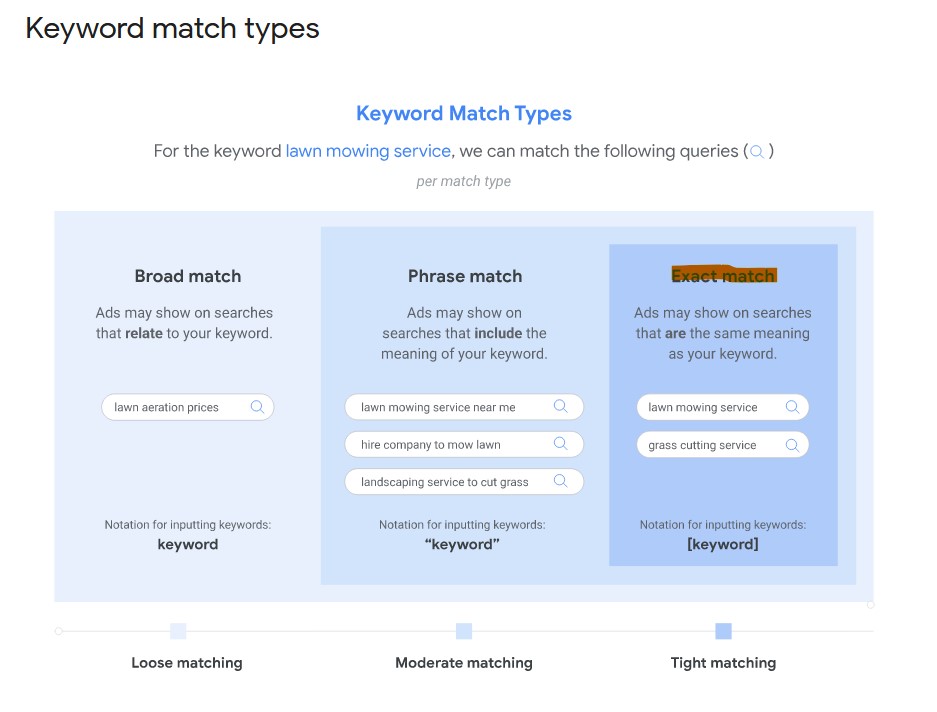The width and height of the screenshot is (937, 712).
Task: Click search icon in grass cutting service box
Action: 792,445
